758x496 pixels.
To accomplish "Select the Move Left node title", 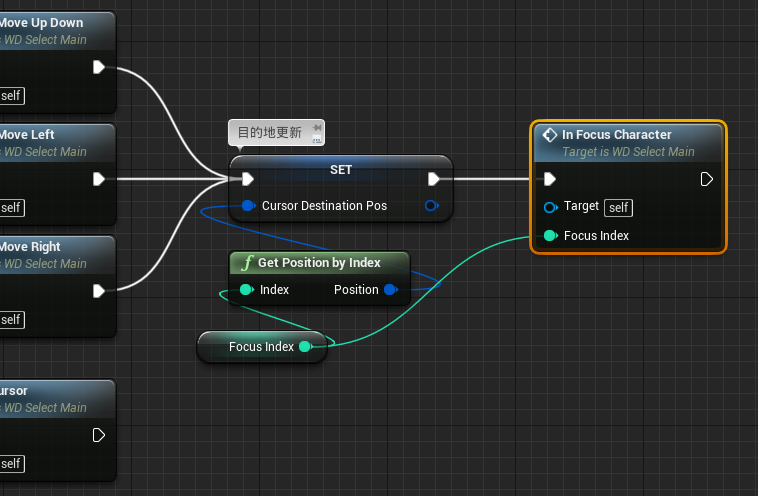I will pos(27,134).
